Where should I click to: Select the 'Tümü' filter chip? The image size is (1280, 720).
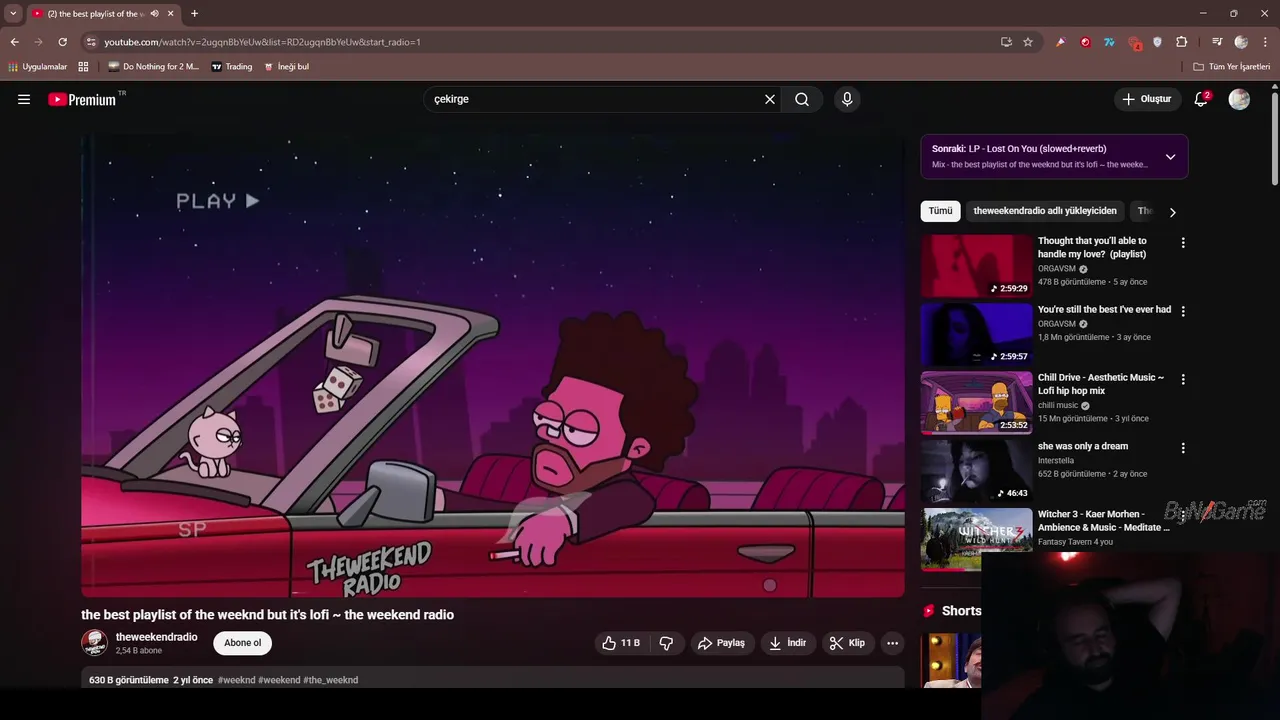coord(940,211)
